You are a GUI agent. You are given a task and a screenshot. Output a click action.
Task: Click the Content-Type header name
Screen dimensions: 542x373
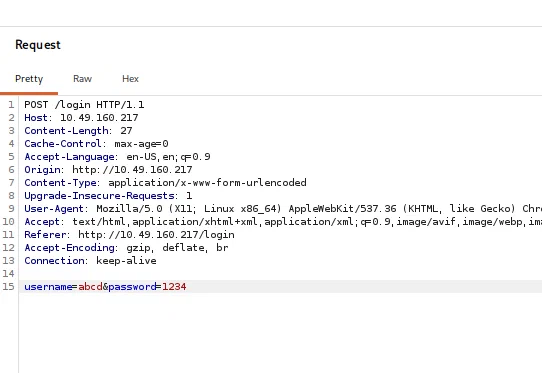click(x=60, y=183)
